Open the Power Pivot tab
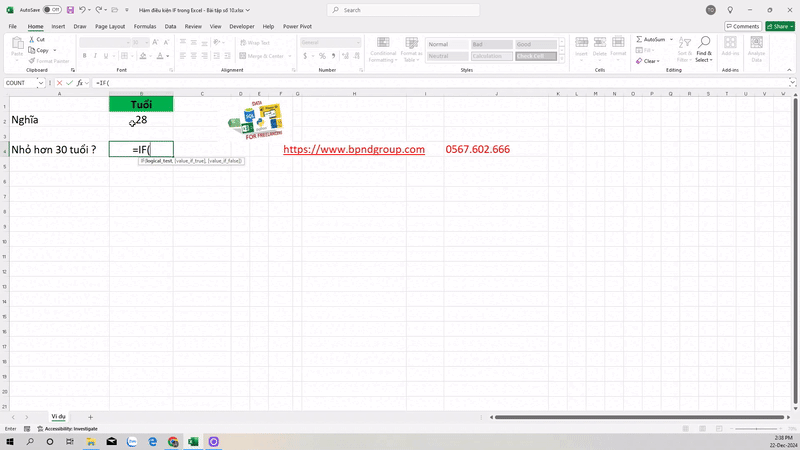The image size is (800, 450). coord(297,27)
